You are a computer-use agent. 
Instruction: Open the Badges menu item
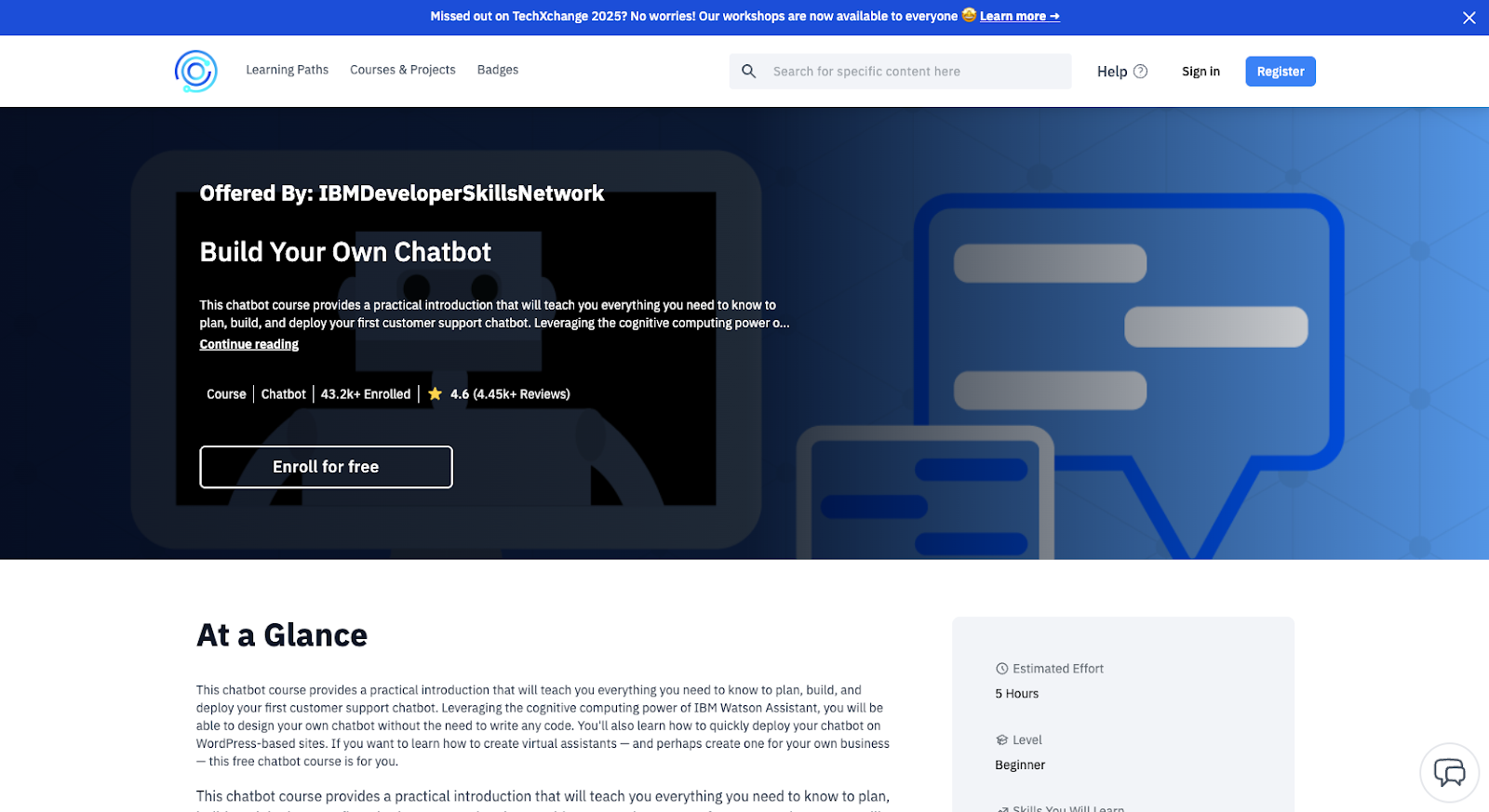[498, 70]
